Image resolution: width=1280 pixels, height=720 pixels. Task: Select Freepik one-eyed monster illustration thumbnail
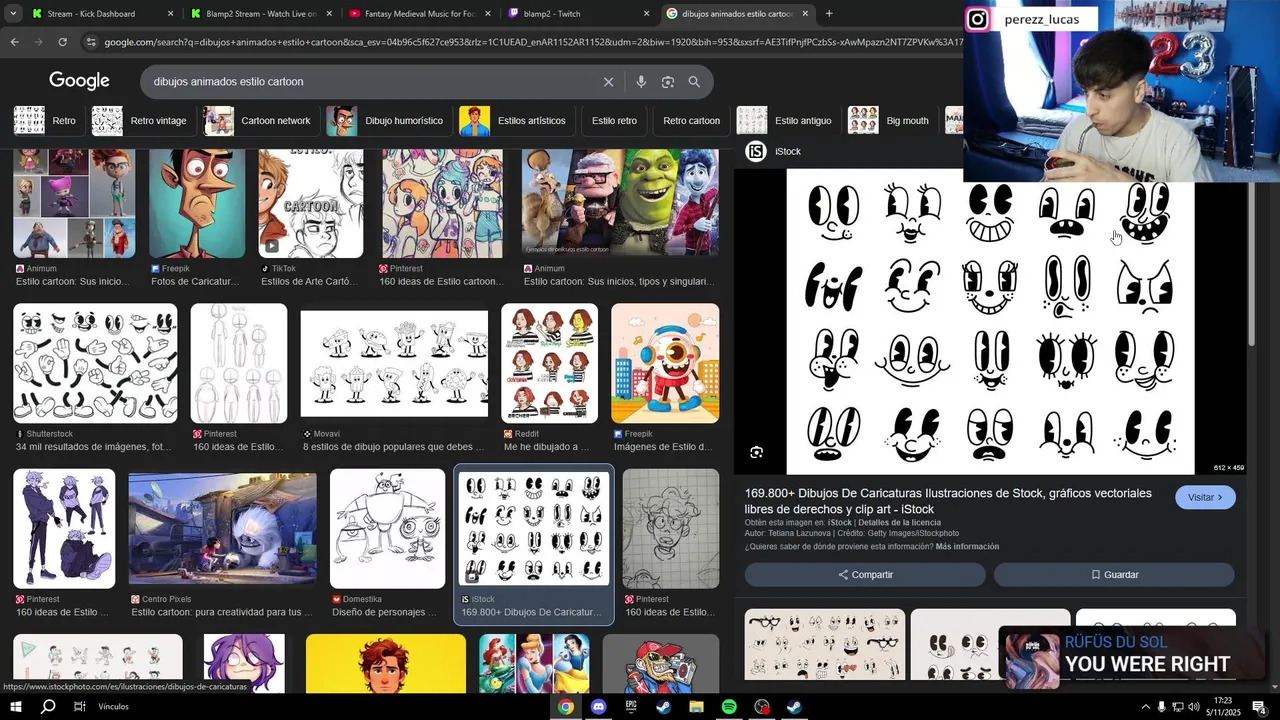point(665,363)
